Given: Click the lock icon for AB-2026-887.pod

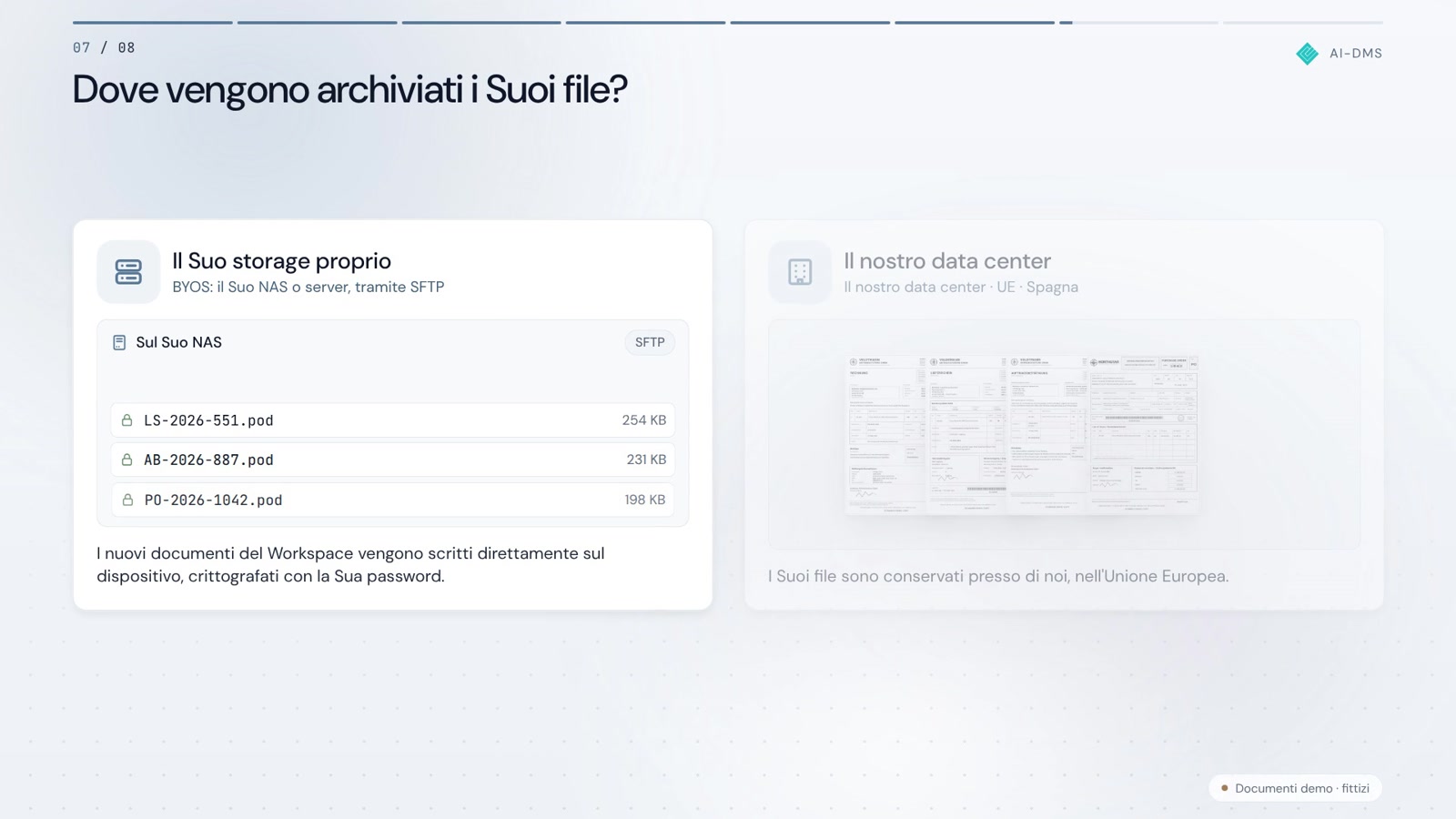Looking at the screenshot, I should coord(127,460).
